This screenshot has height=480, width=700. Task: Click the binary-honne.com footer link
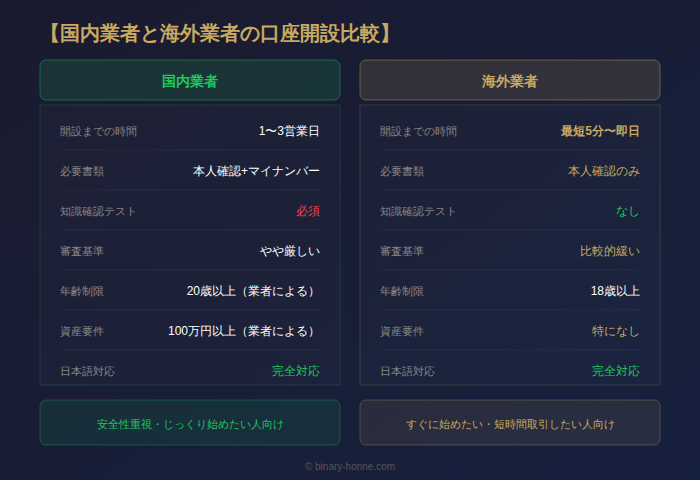[350, 466]
